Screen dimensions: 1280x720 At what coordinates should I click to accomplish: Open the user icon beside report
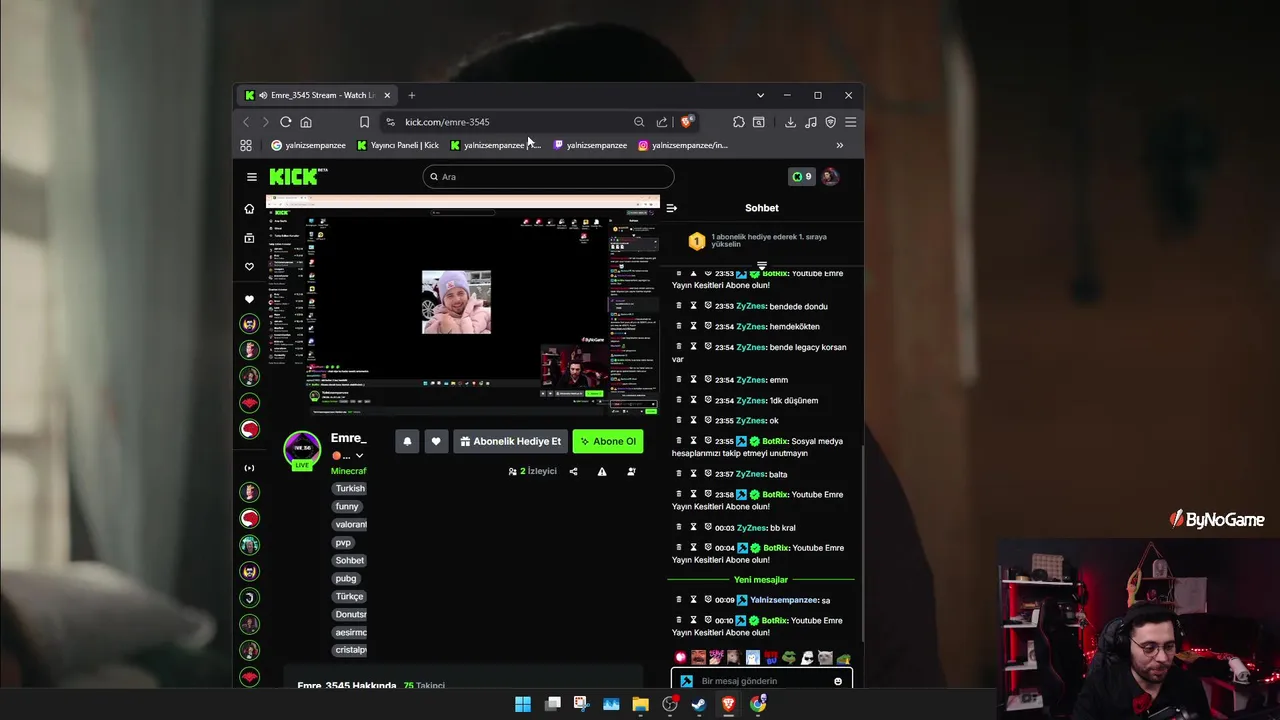click(x=631, y=471)
